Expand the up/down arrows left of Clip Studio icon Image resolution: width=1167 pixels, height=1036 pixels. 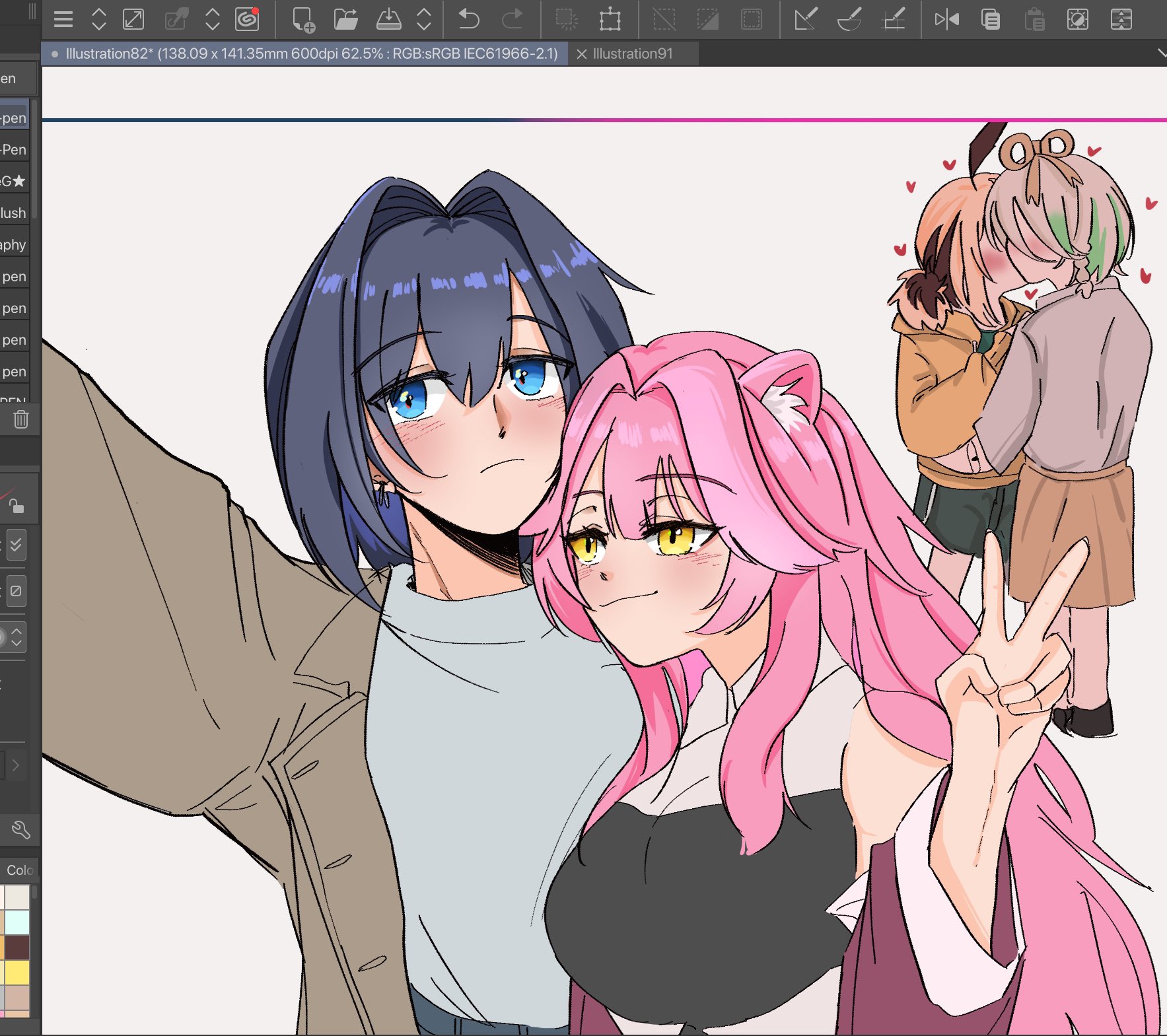pyautogui.click(x=213, y=19)
